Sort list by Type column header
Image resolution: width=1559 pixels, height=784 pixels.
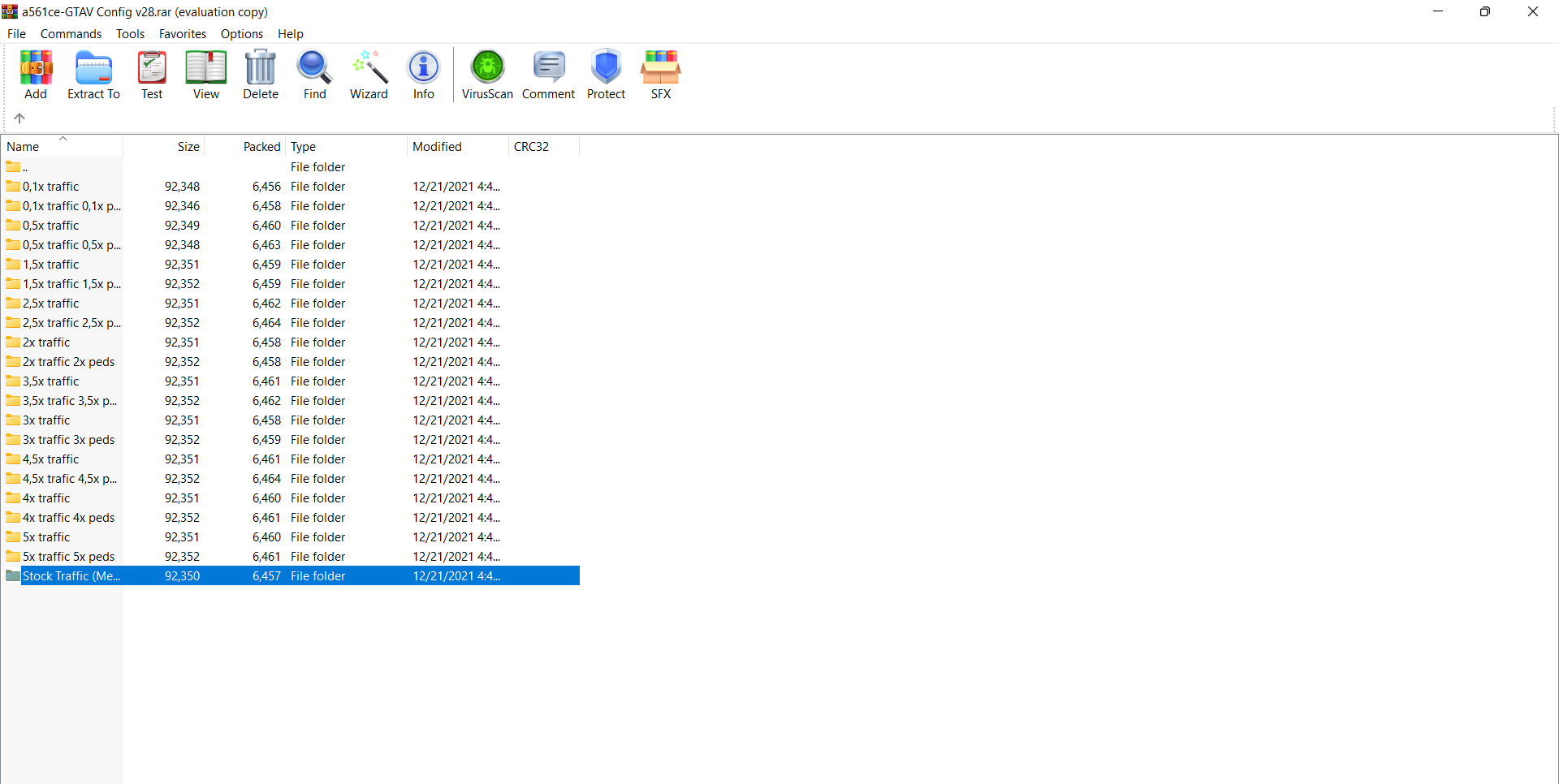tap(346, 147)
